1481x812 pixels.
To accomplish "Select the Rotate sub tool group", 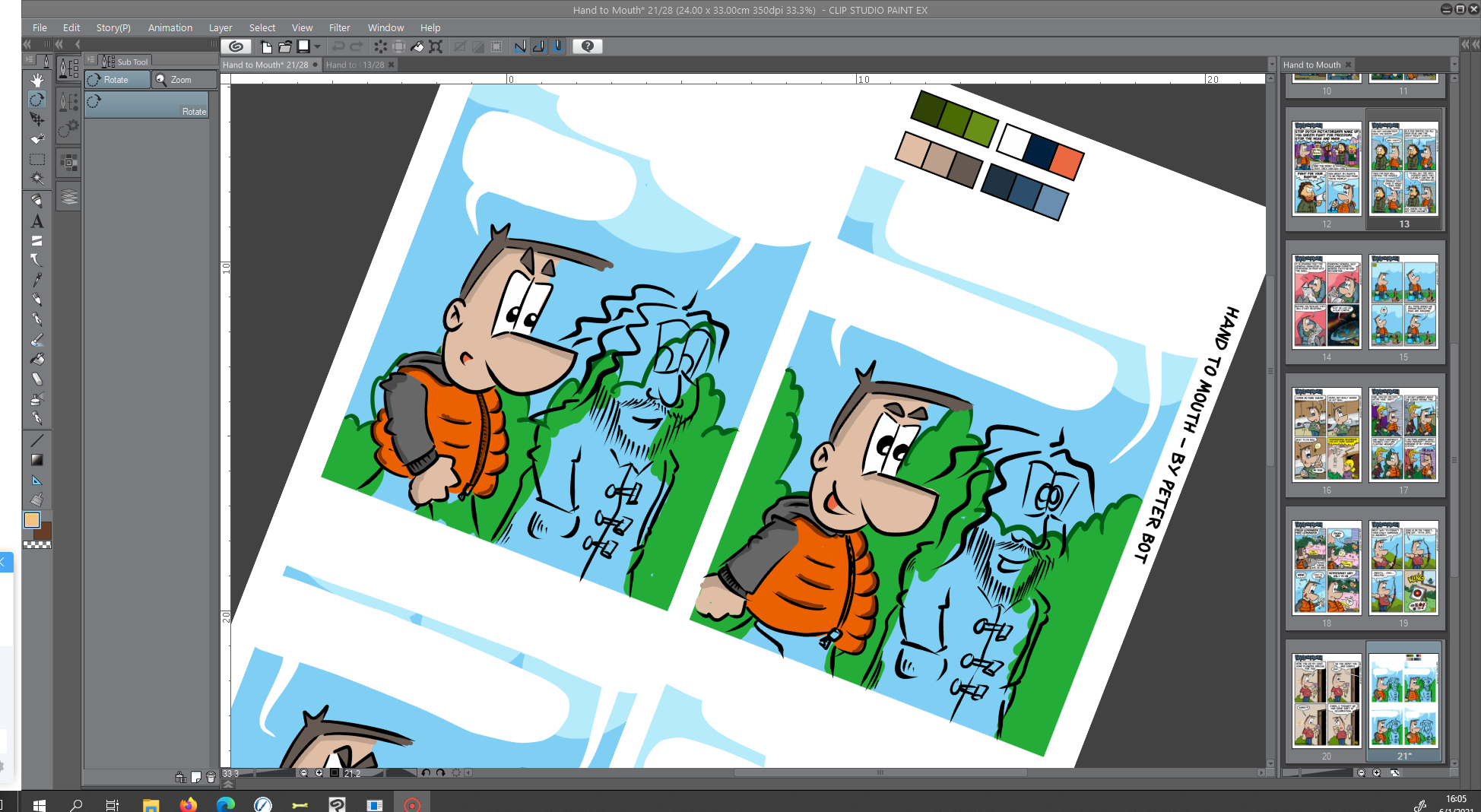I will [x=118, y=80].
